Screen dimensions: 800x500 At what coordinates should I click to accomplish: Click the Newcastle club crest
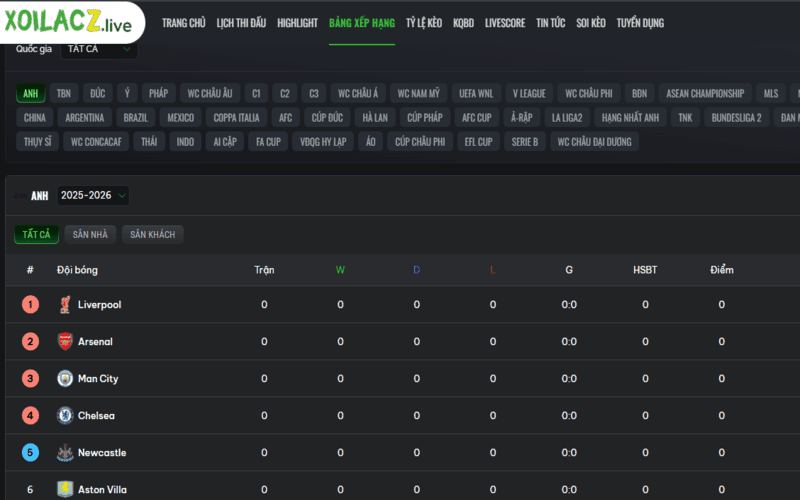point(65,453)
